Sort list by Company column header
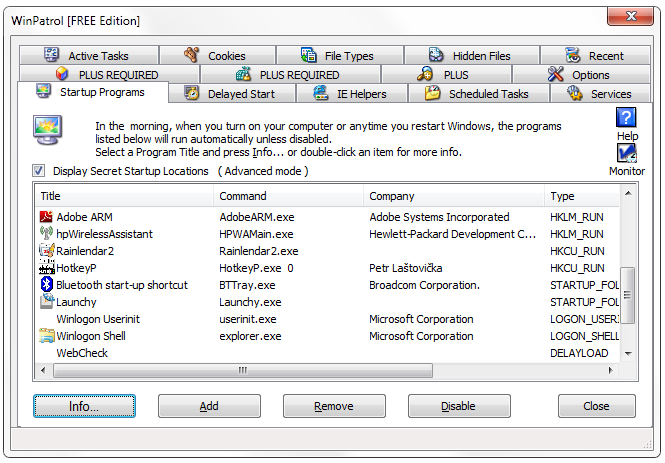This screenshot has height=463, width=665. [x=454, y=196]
